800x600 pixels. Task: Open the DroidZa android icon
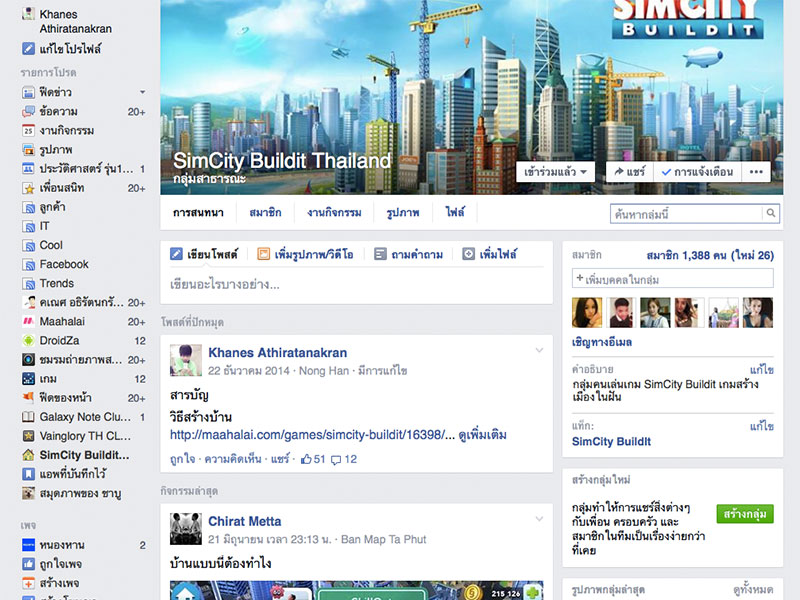coord(28,340)
